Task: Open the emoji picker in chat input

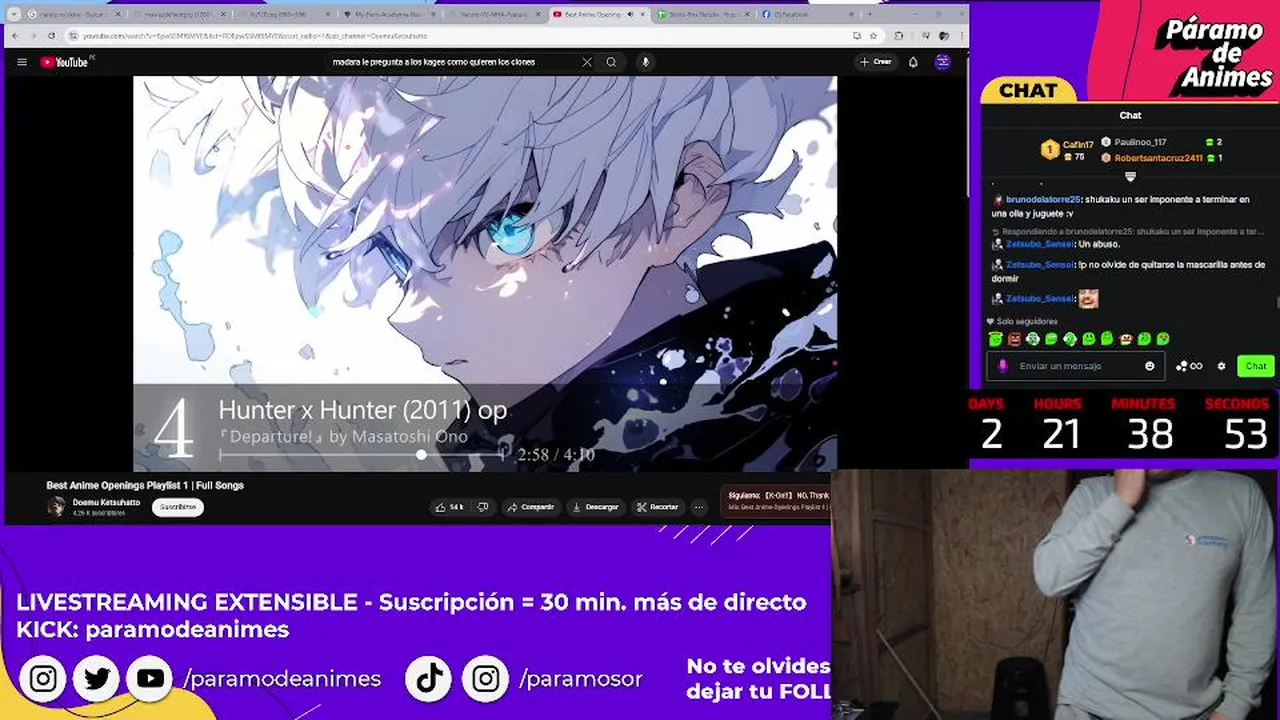Action: (x=1149, y=366)
